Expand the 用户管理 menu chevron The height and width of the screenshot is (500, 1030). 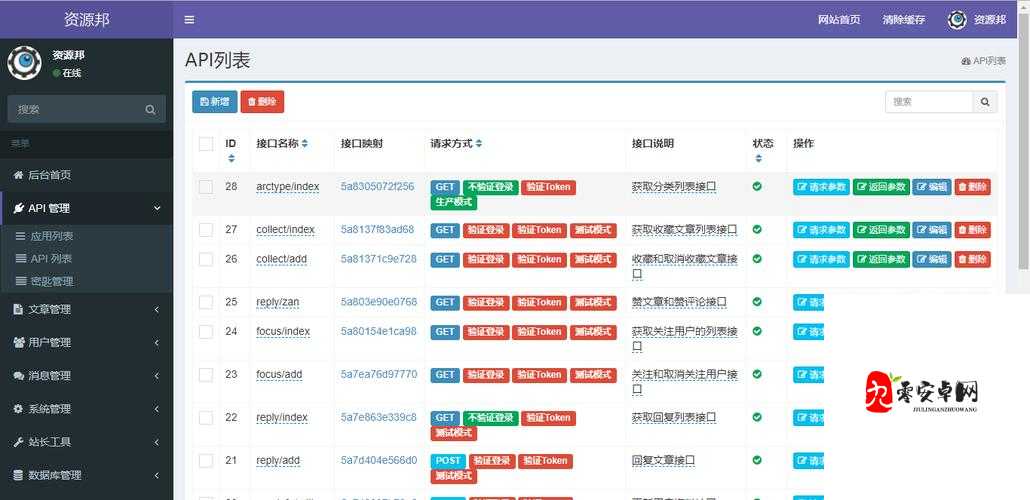(157, 342)
